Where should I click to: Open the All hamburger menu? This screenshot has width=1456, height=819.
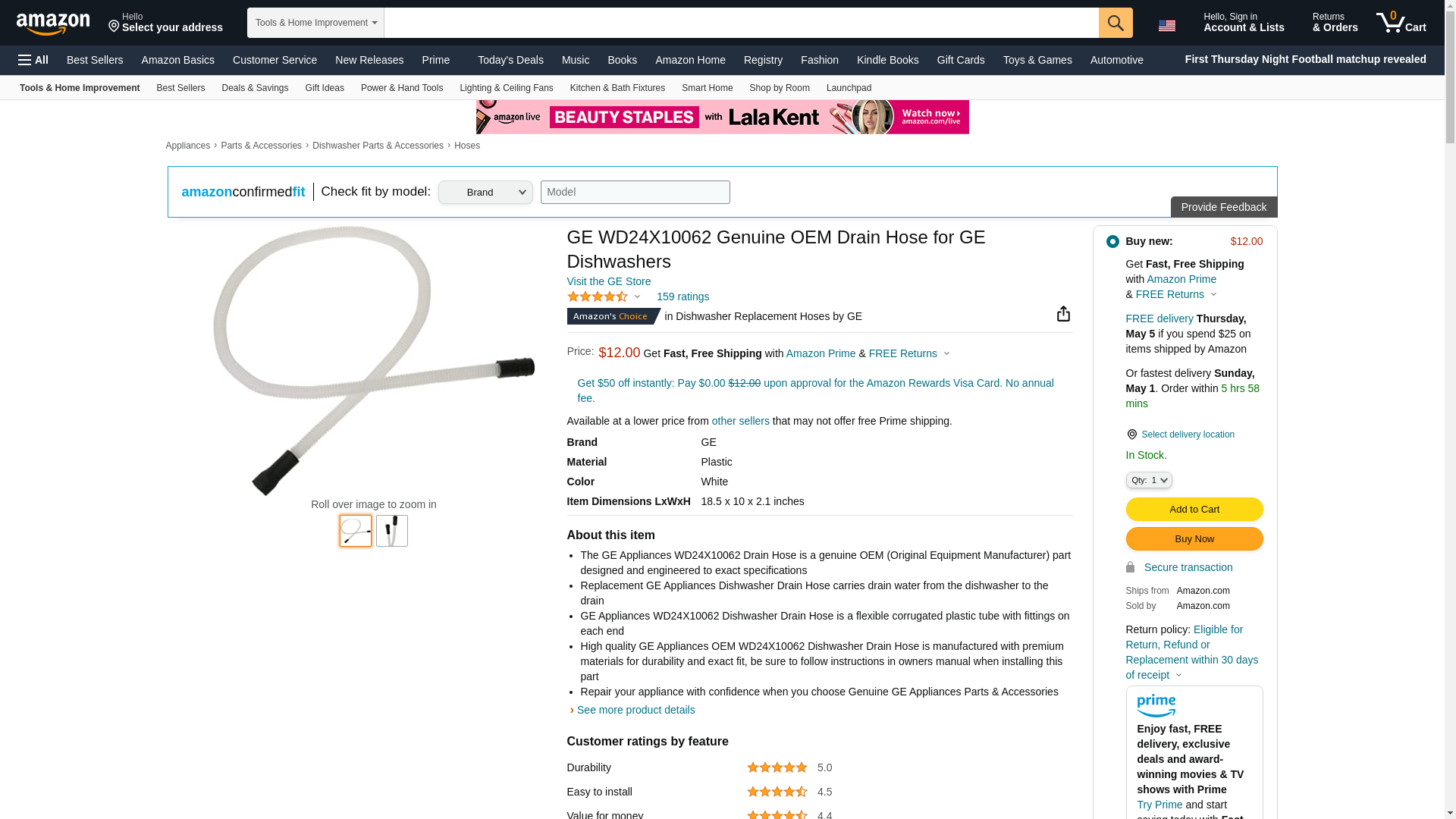33,60
